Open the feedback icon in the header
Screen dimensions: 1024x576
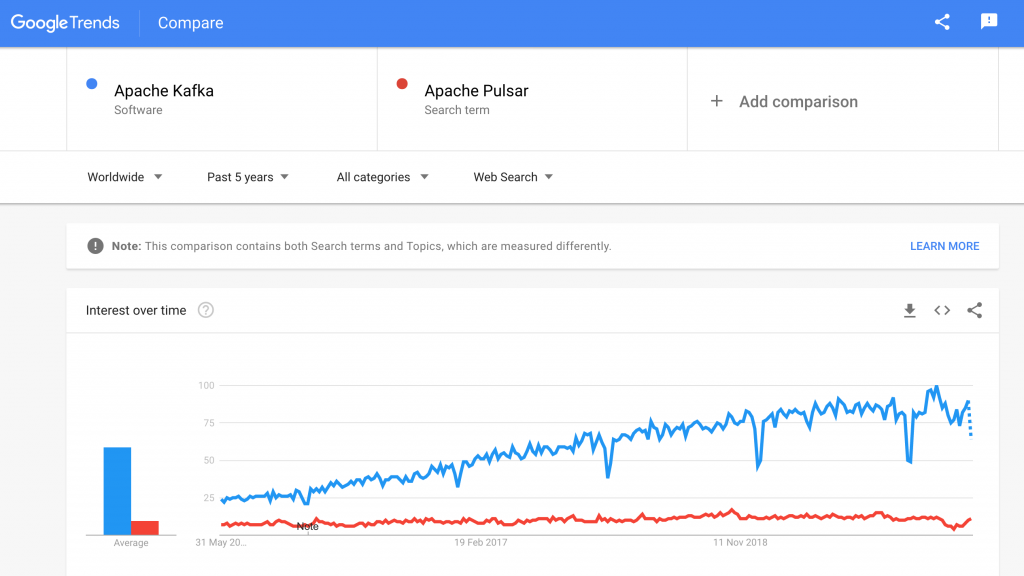pos(988,21)
